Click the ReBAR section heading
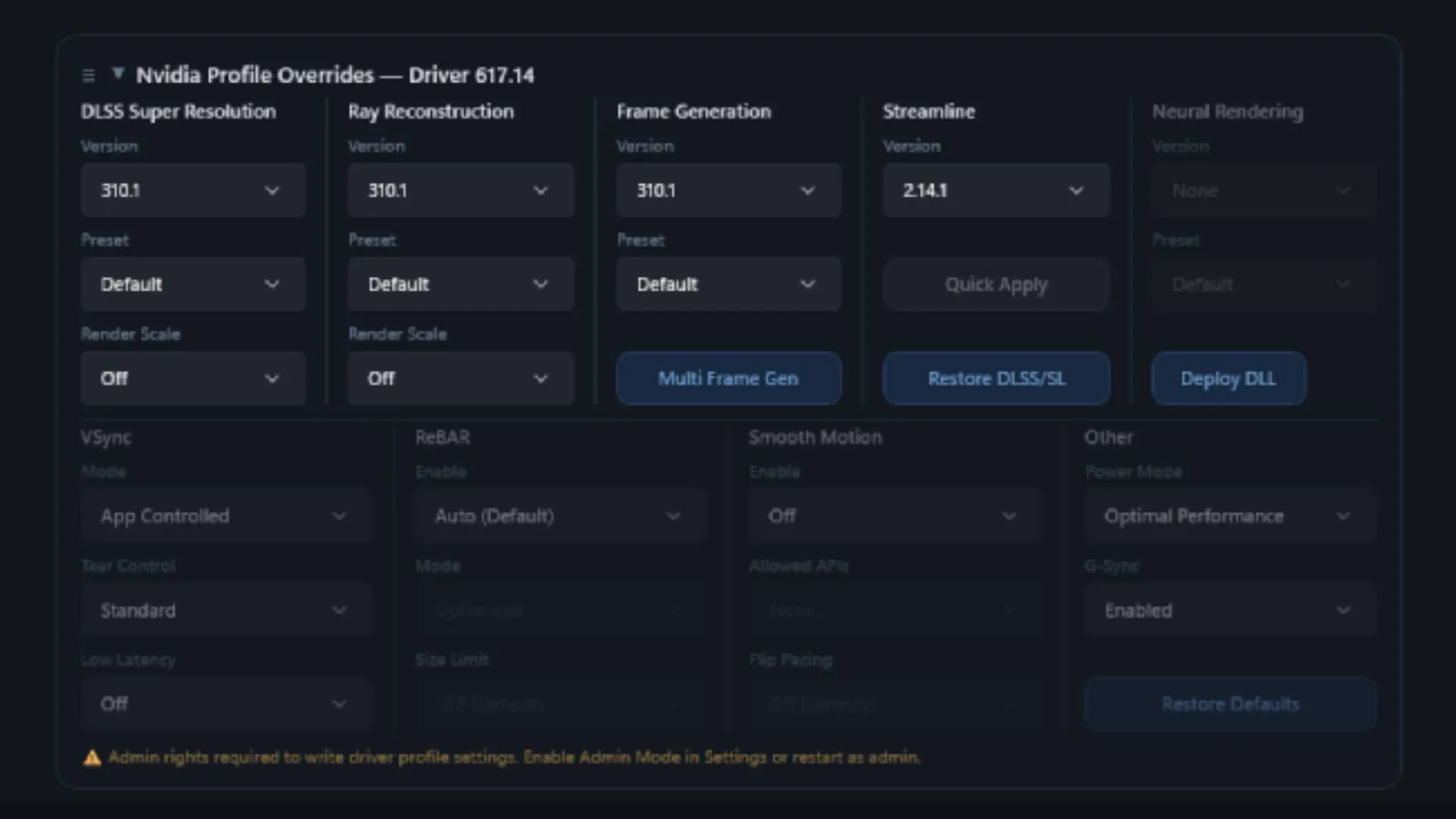This screenshot has width=1456, height=819. click(443, 438)
